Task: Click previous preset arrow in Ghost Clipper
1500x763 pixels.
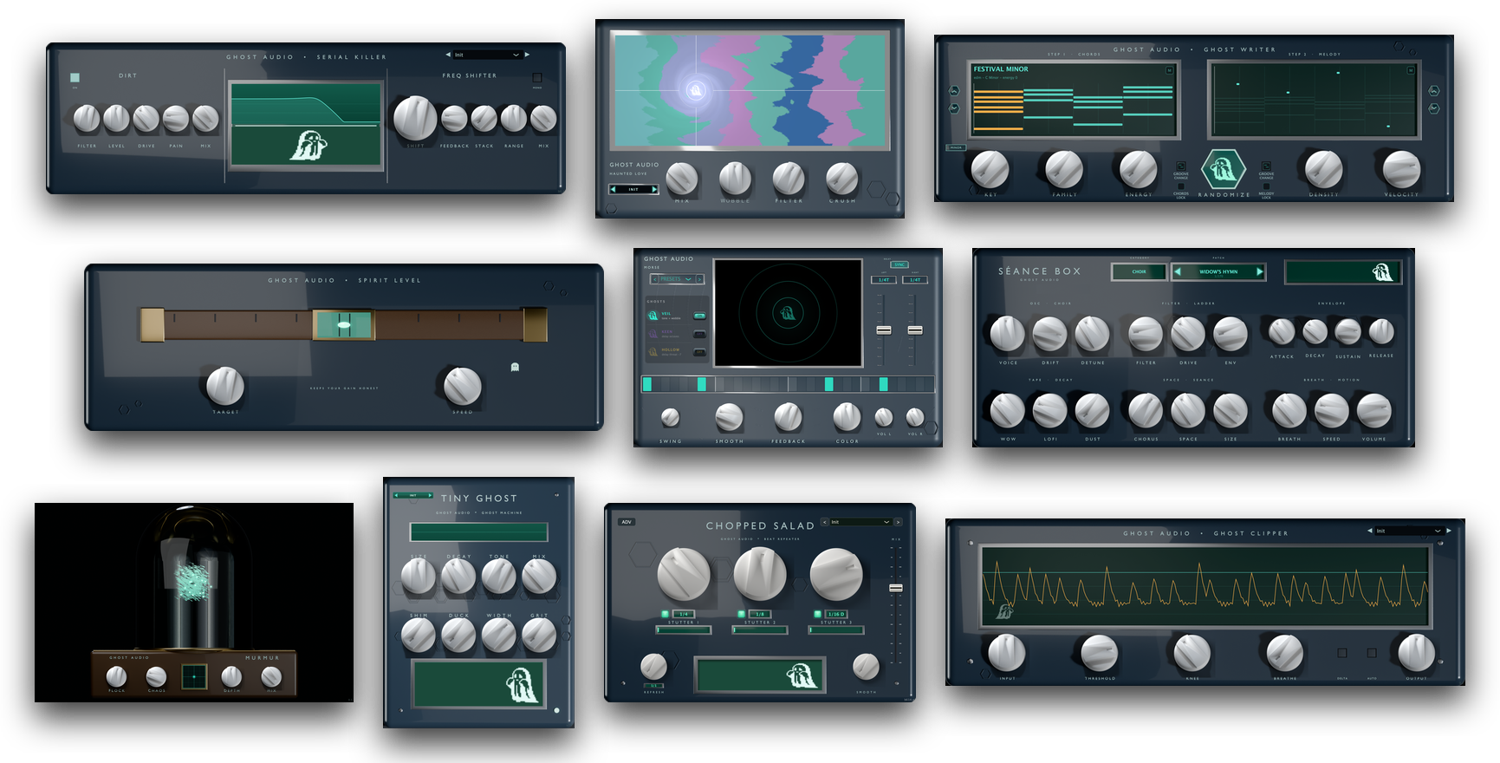Action: [x=1370, y=531]
